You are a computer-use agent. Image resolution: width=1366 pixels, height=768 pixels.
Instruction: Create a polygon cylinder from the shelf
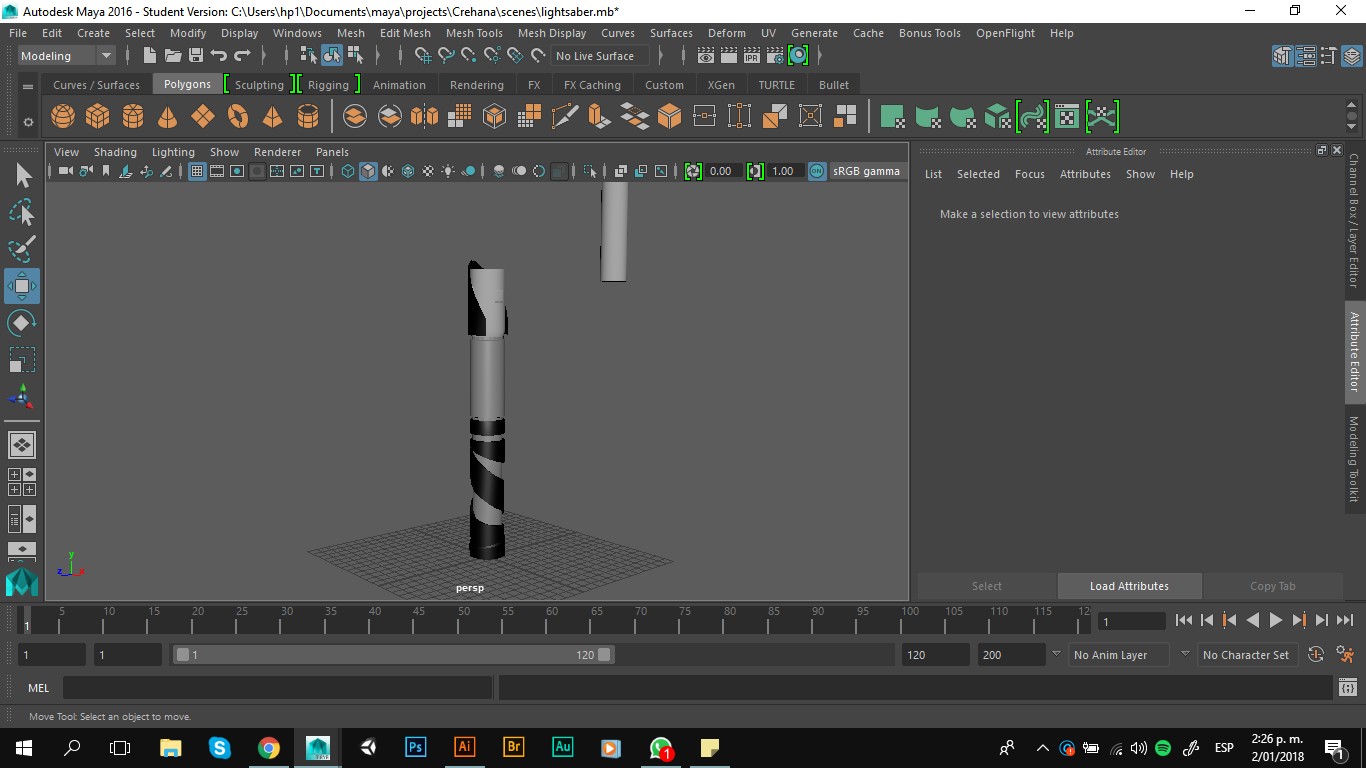point(133,117)
